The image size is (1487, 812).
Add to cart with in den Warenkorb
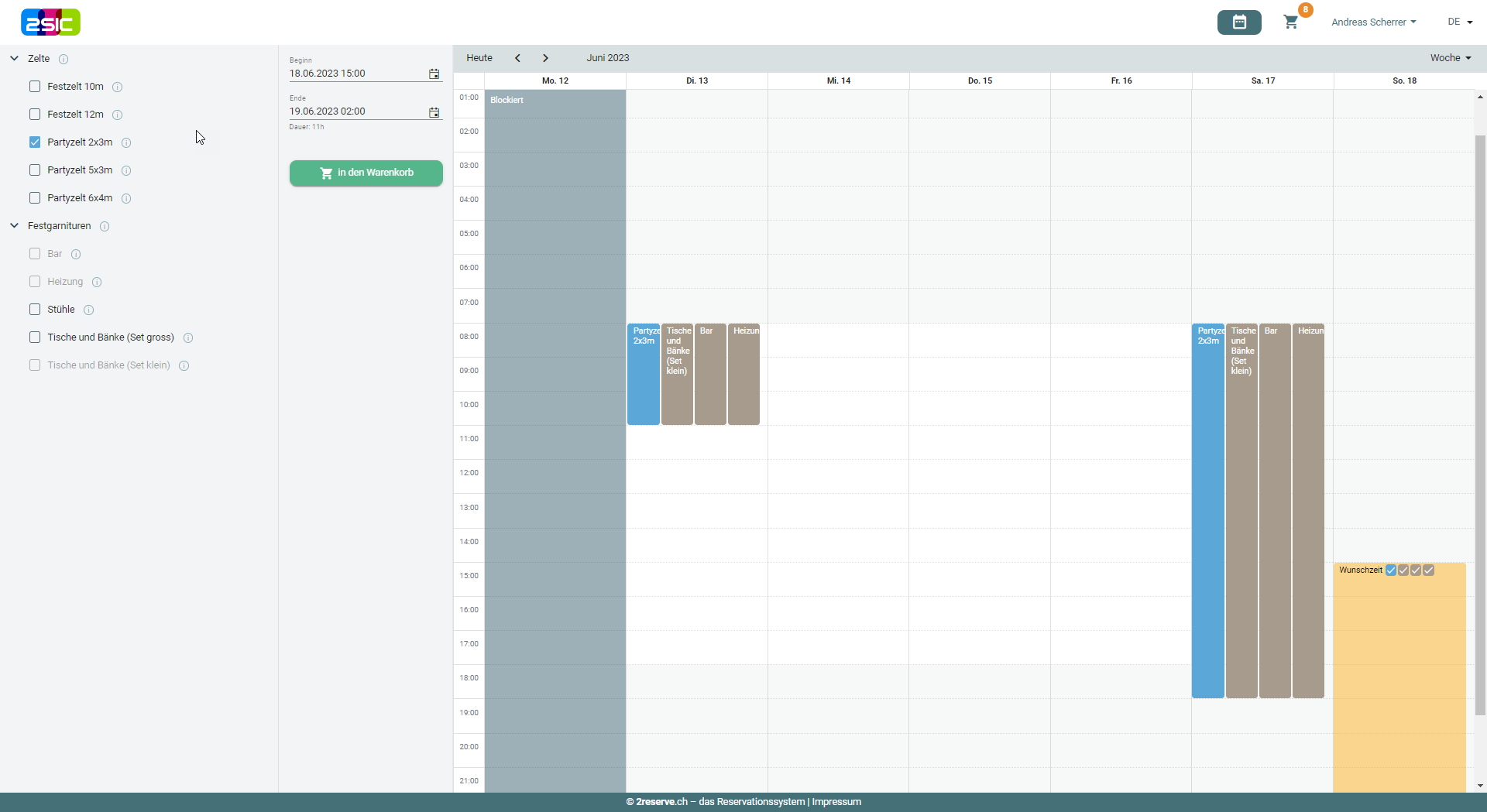tap(366, 173)
